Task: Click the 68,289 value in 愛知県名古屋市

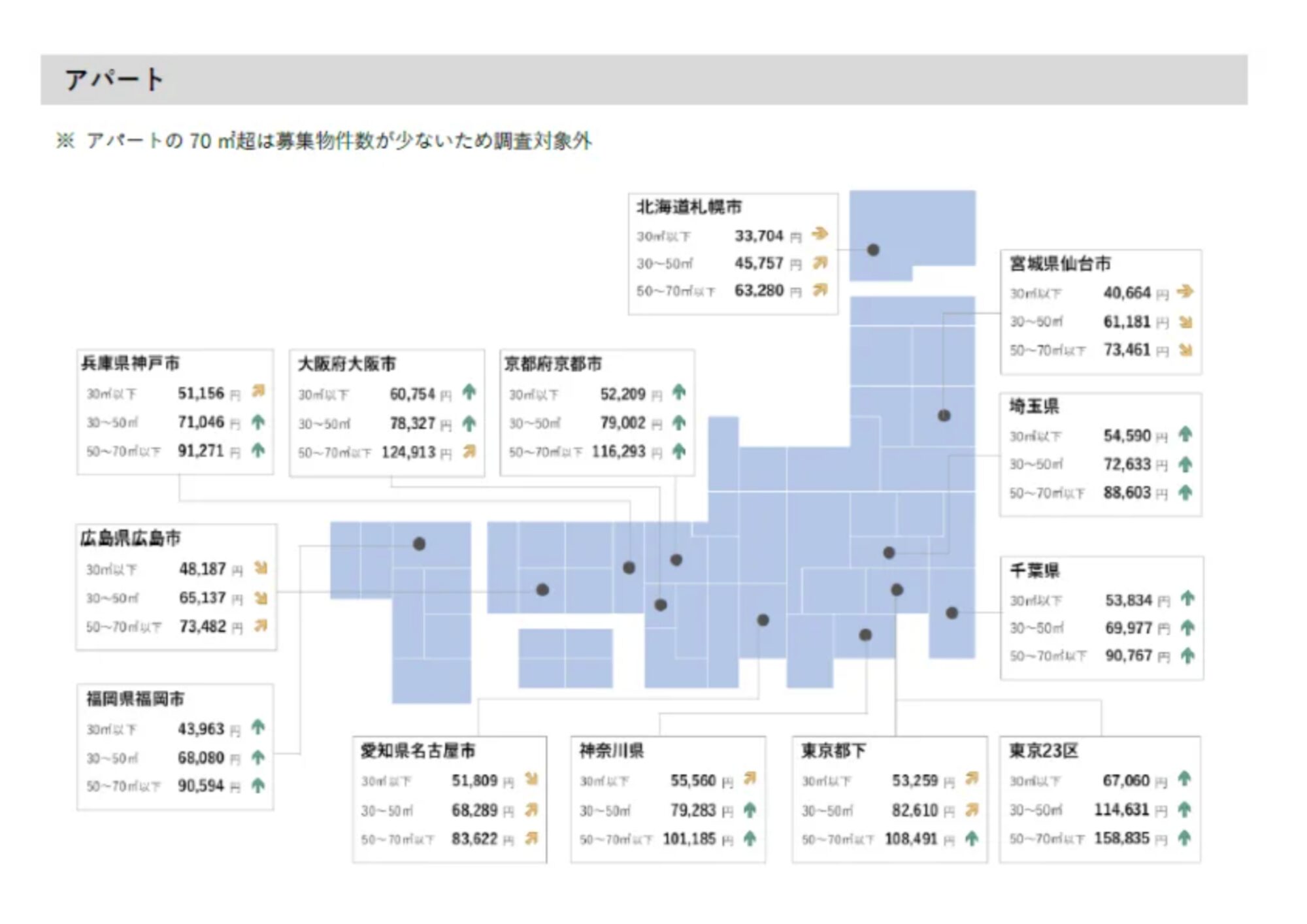Action: tap(474, 810)
